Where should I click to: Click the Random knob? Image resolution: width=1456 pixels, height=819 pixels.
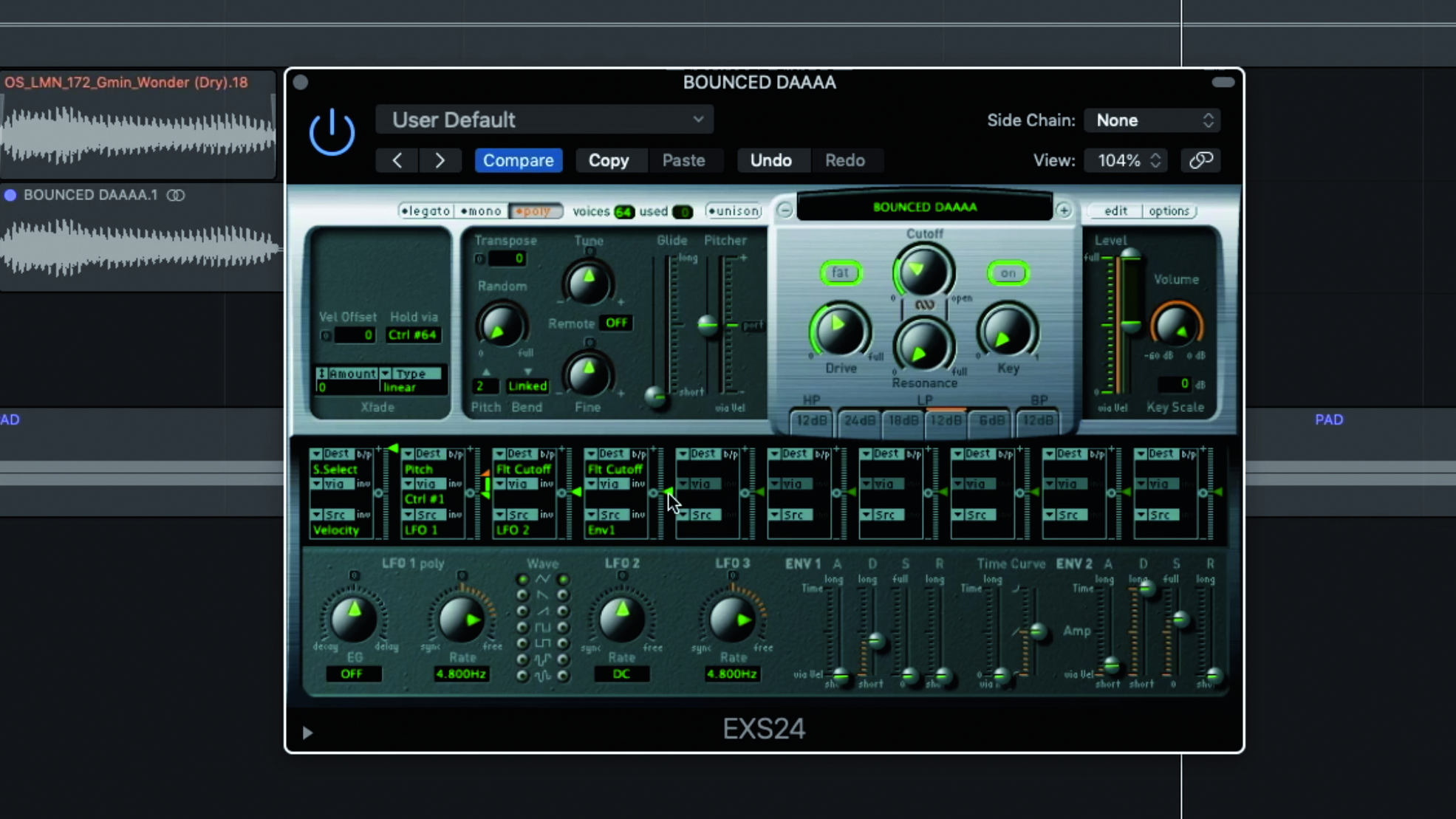pyautogui.click(x=501, y=326)
